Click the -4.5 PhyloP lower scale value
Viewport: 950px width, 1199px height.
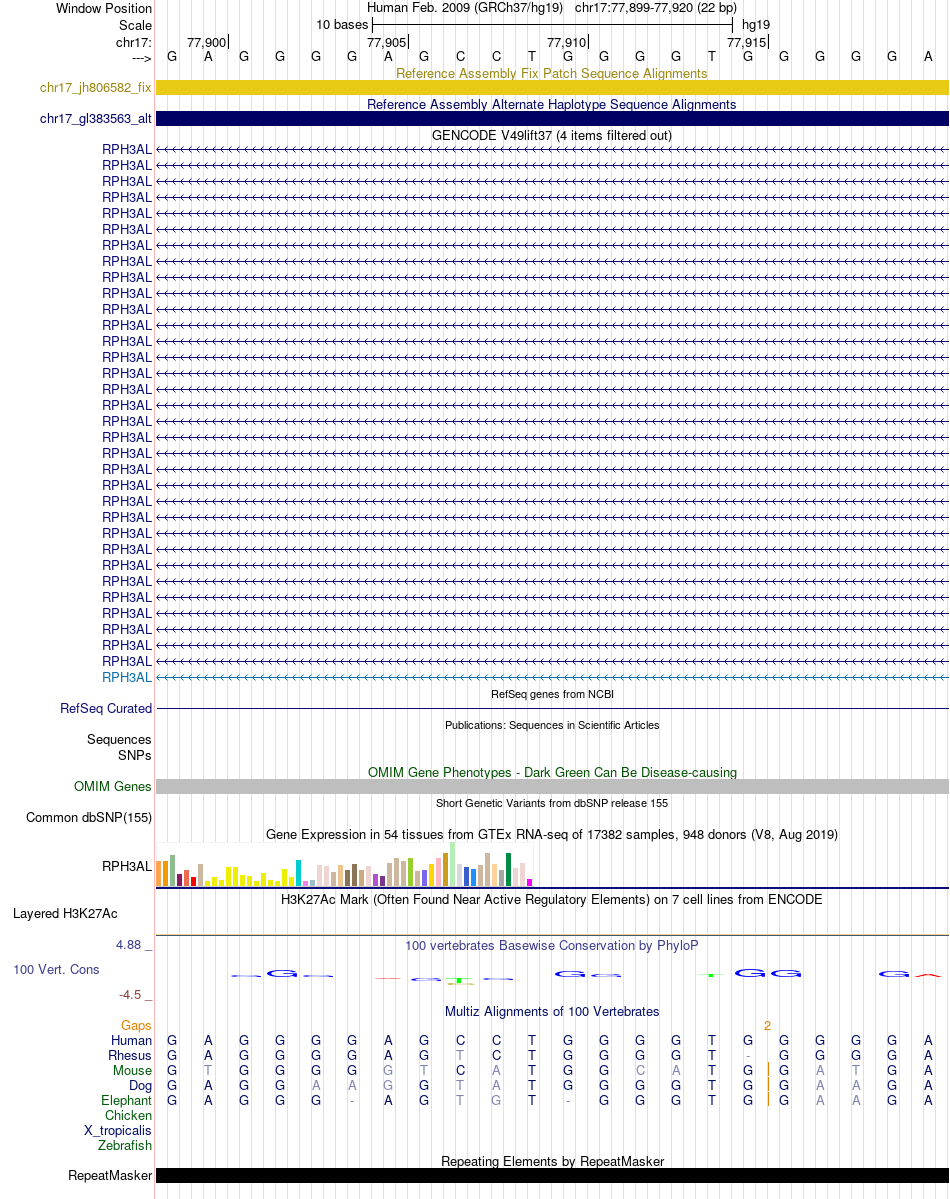point(130,995)
